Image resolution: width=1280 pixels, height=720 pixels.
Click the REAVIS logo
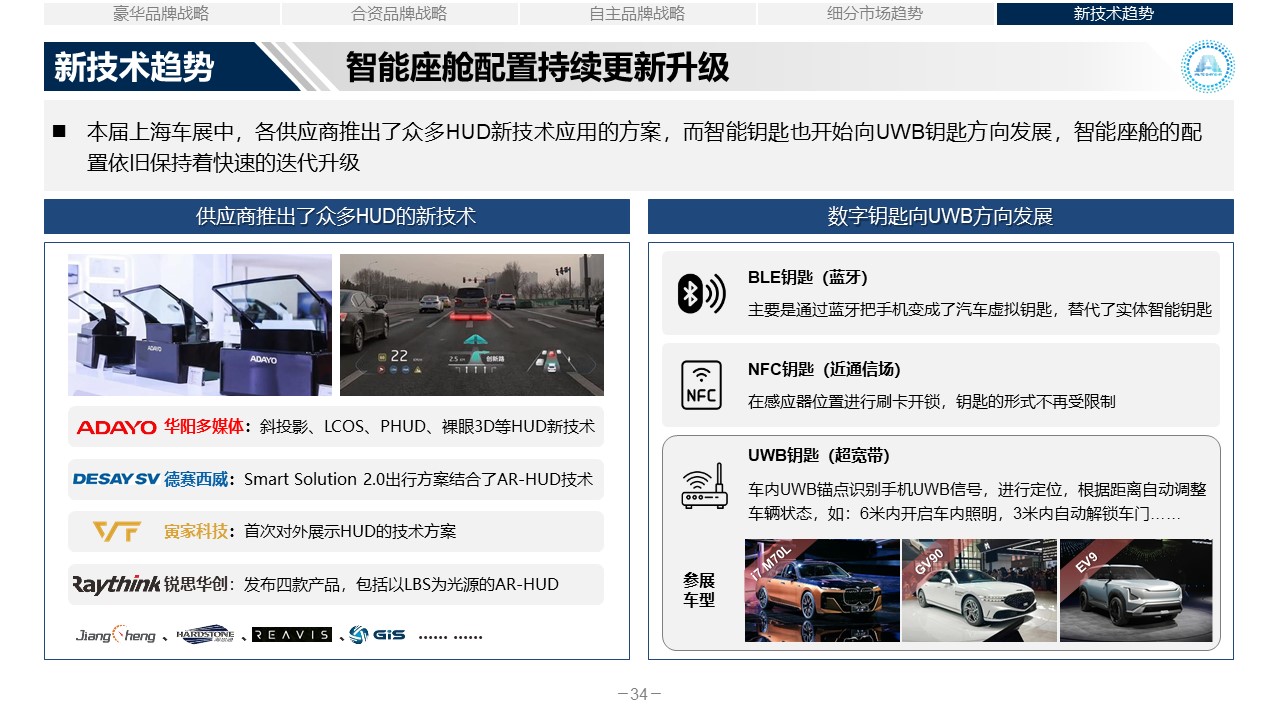pyautogui.click(x=292, y=635)
